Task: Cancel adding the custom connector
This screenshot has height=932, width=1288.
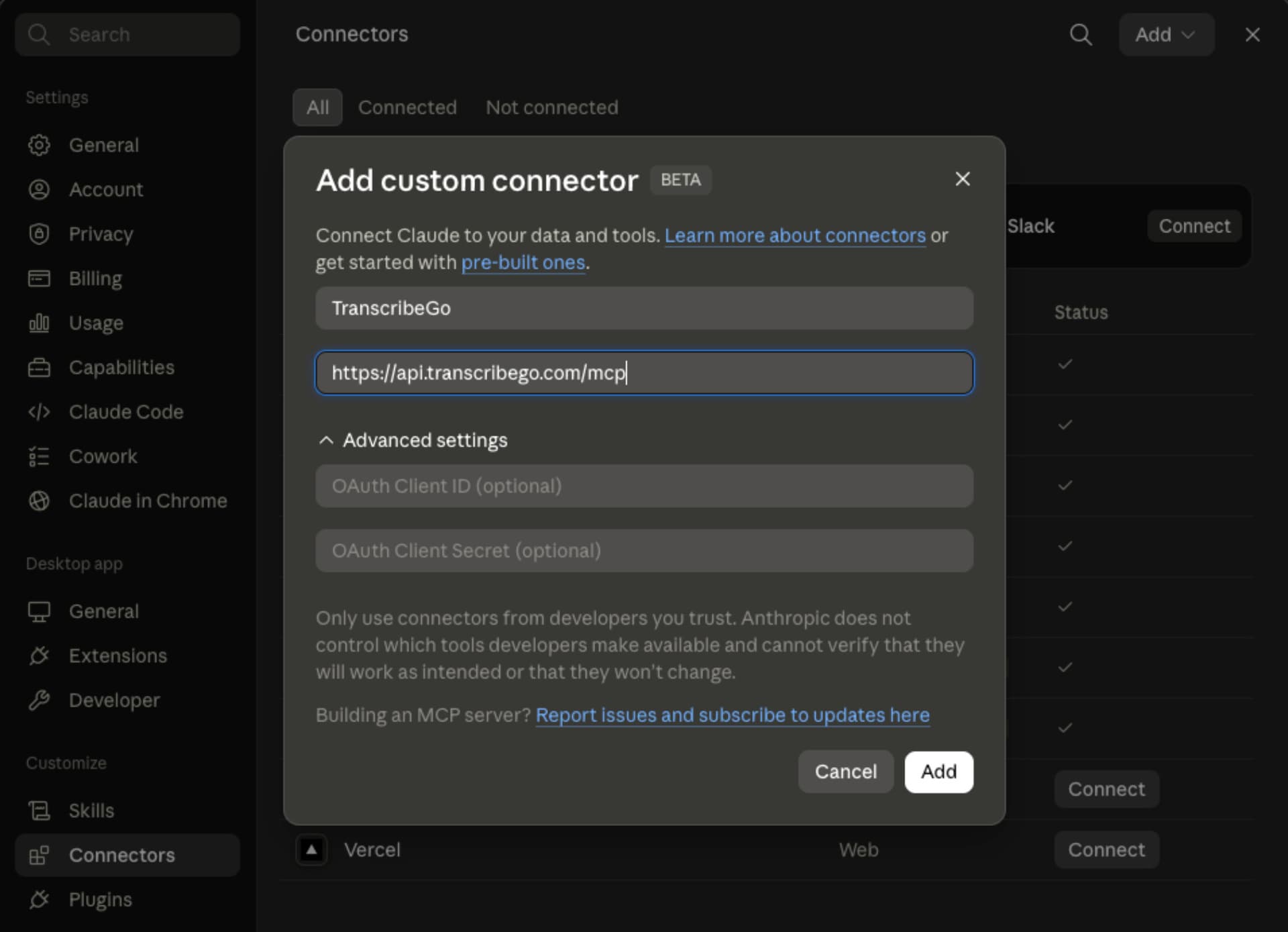Action: tap(845, 772)
